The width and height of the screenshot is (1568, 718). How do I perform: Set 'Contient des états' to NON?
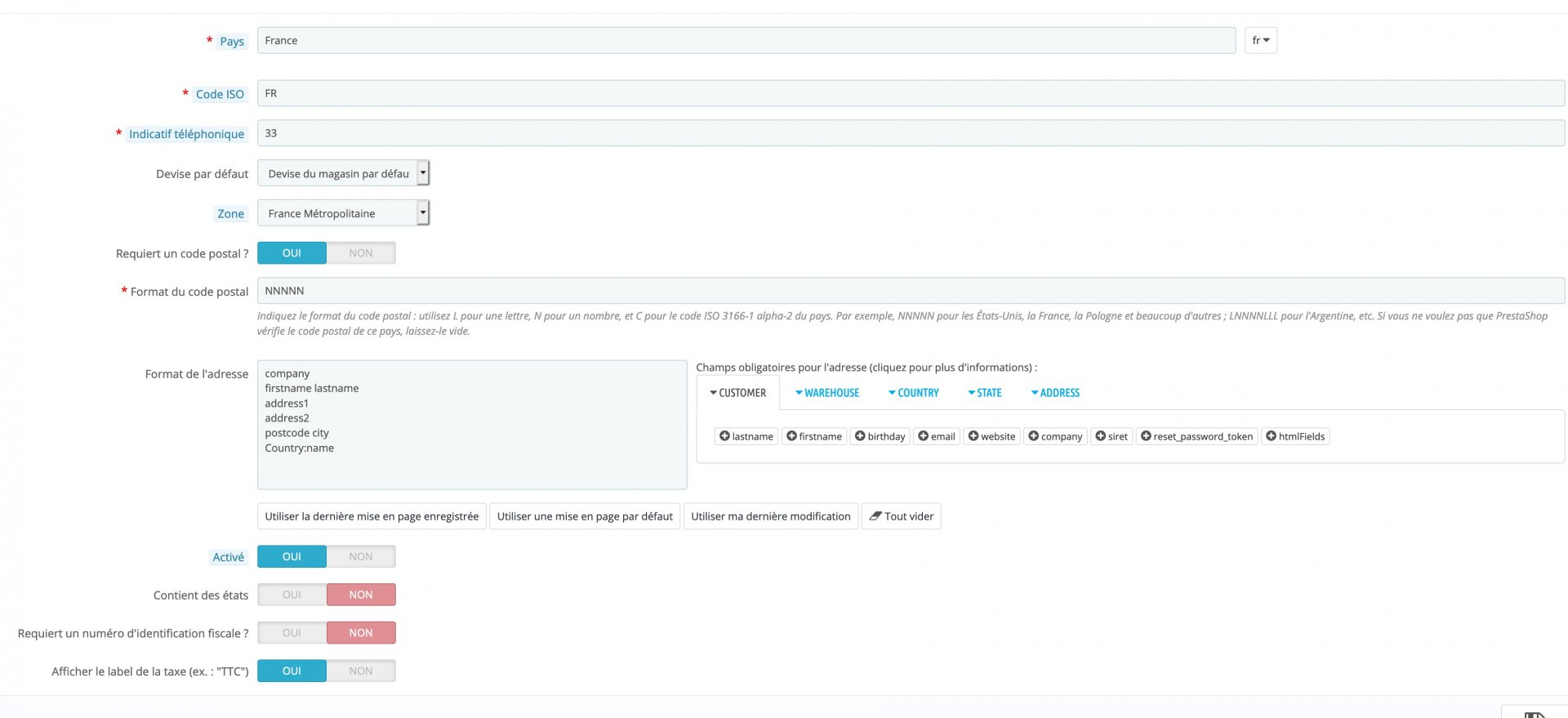361,595
